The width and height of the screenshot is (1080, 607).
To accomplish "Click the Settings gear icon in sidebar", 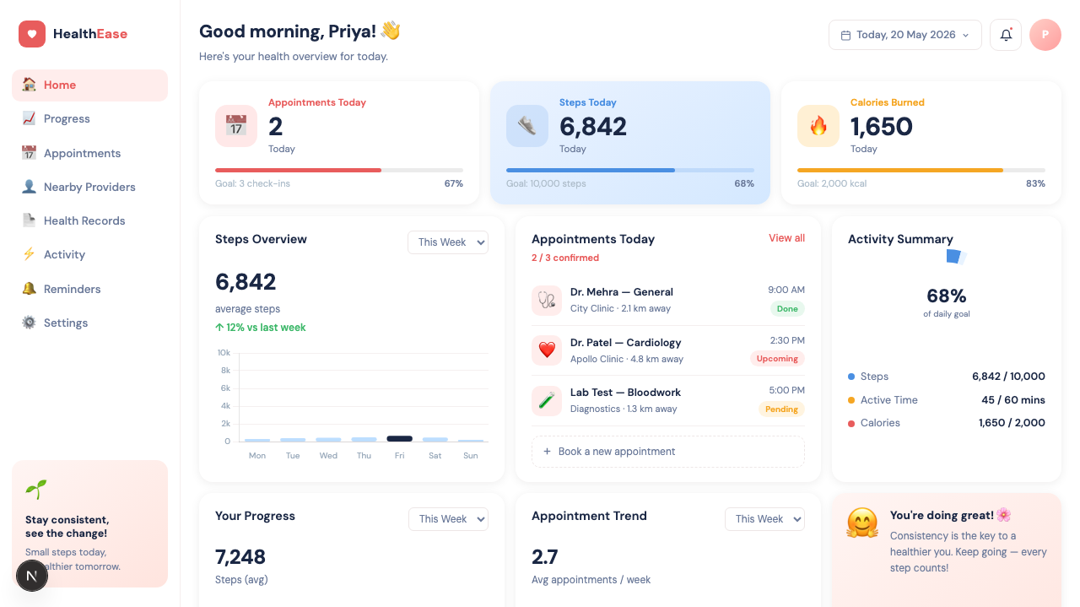I will pyautogui.click(x=29, y=322).
